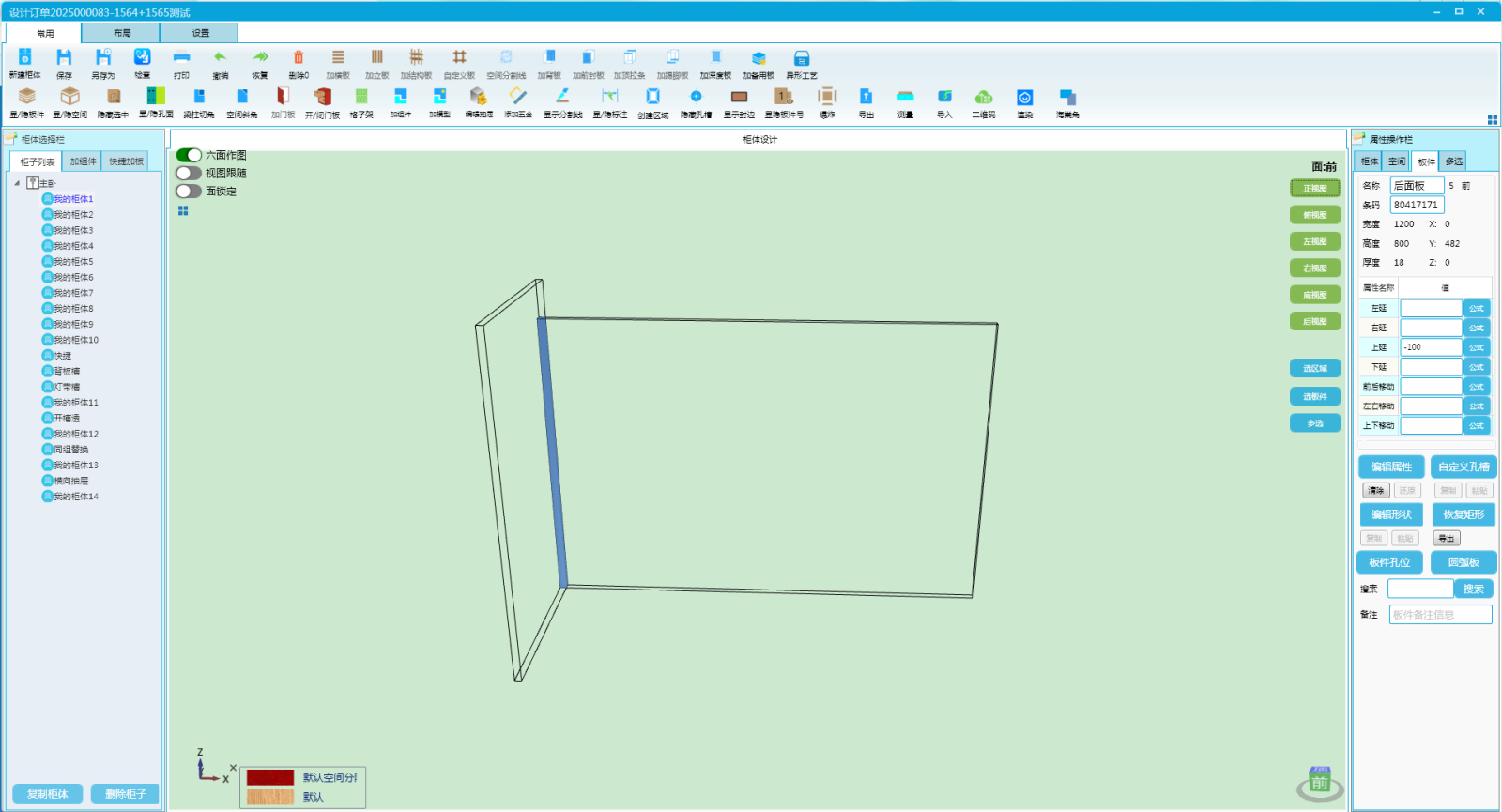Screen dimensions: 1502x812
Task: Click the 创建区域 create region icon
Action: 652,97
